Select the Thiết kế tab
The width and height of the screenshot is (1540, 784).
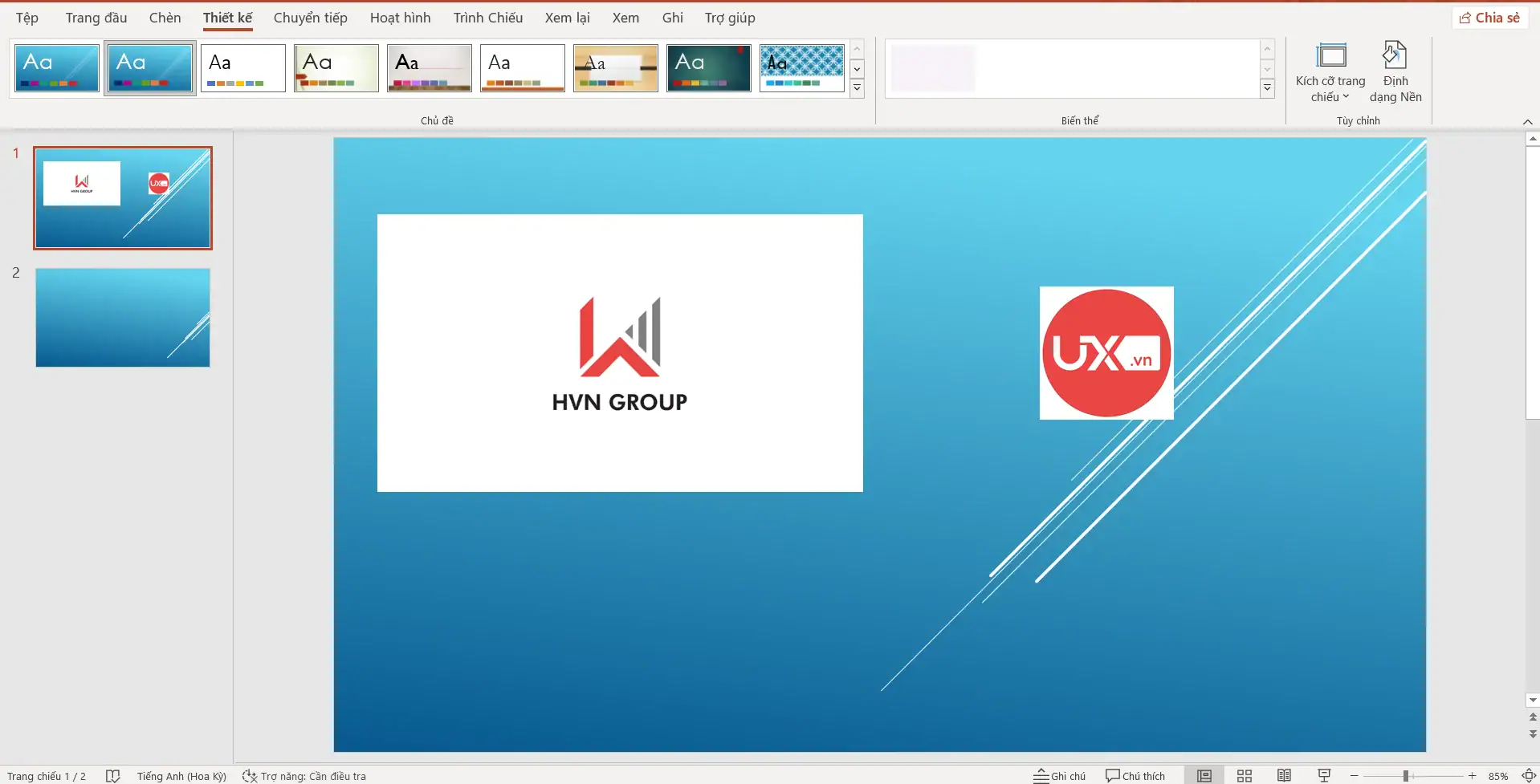tap(227, 18)
